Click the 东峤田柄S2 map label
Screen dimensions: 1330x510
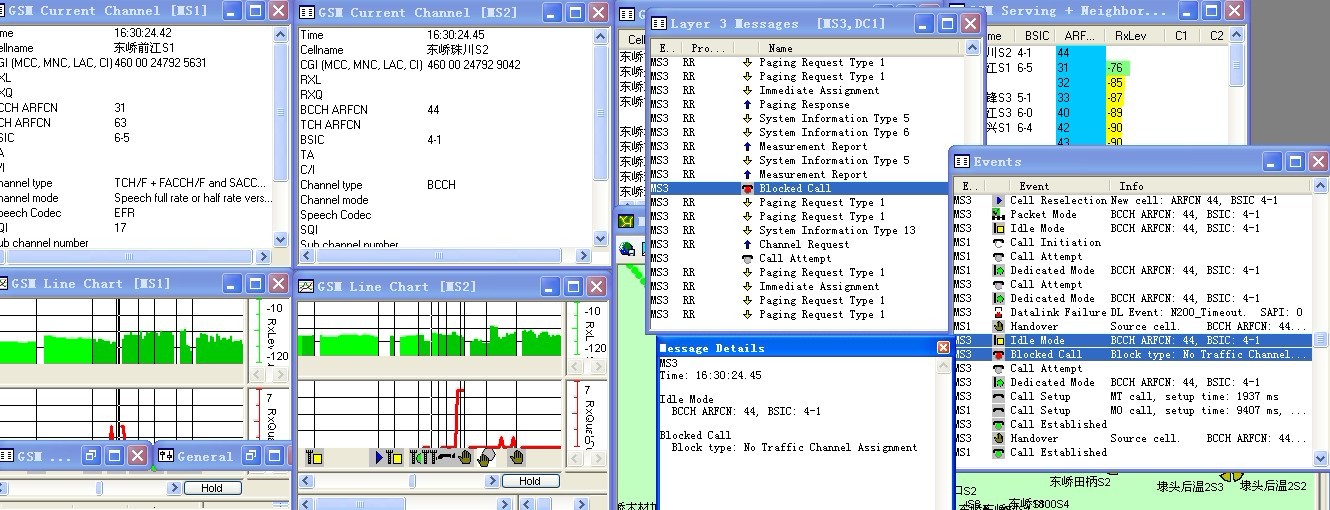click(1080, 482)
